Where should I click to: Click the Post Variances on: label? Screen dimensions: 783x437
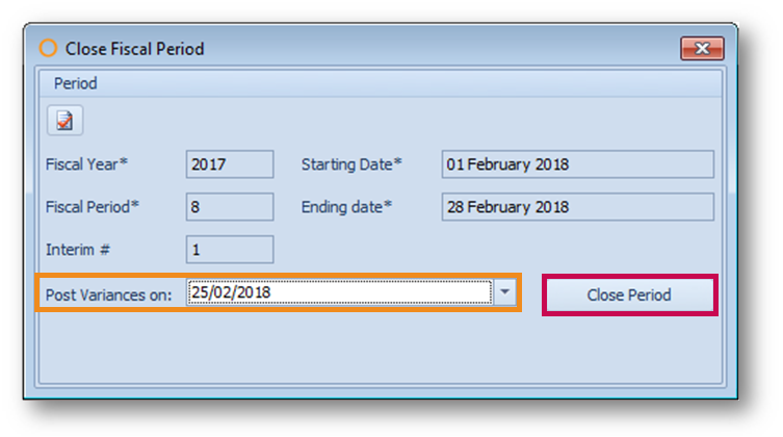click(x=109, y=295)
